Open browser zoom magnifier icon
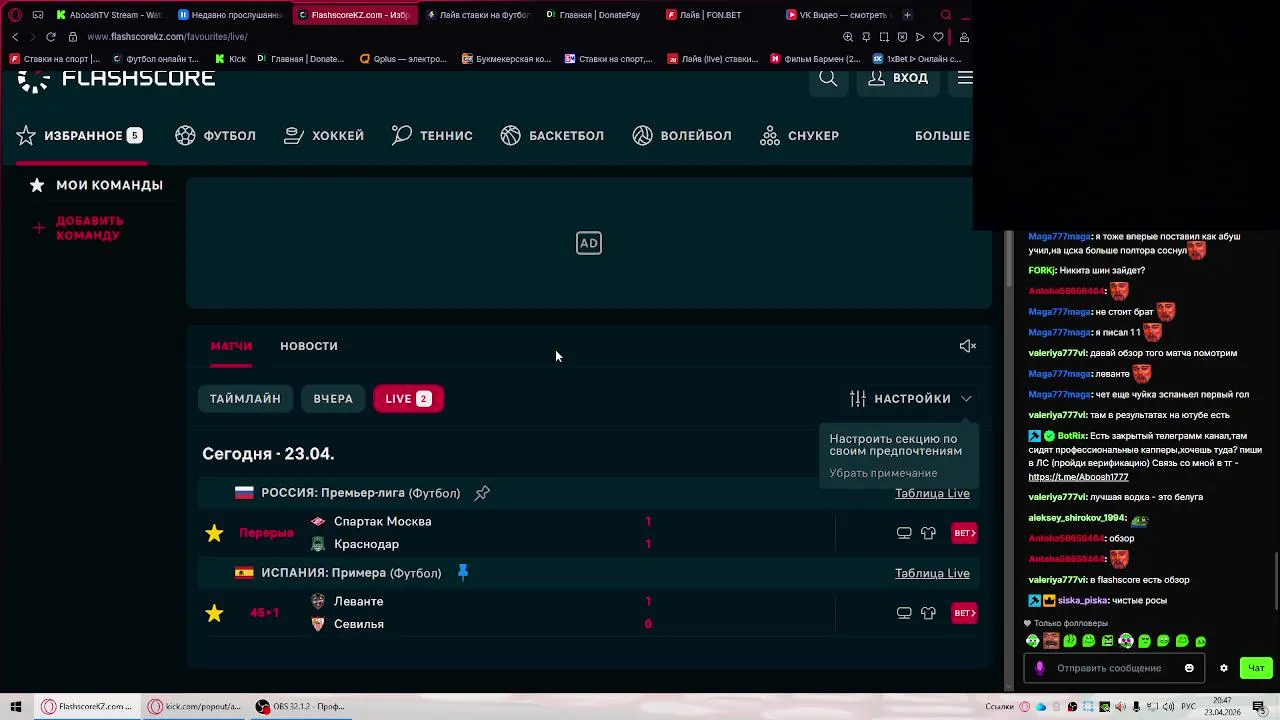 click(848, 37)
